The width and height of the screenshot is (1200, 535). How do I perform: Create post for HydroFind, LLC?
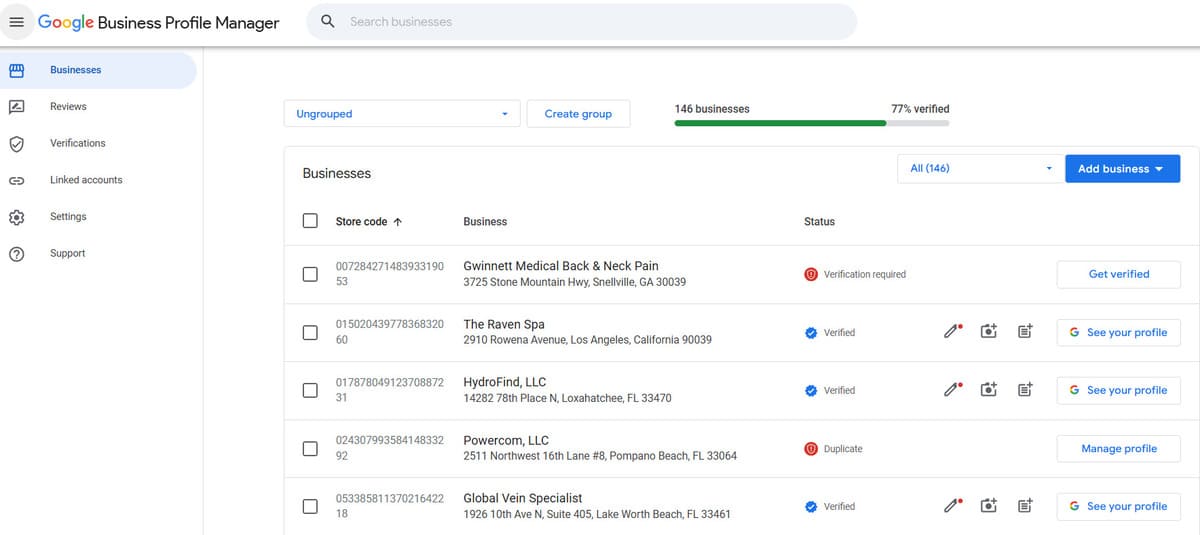[x=1025, y=390]
